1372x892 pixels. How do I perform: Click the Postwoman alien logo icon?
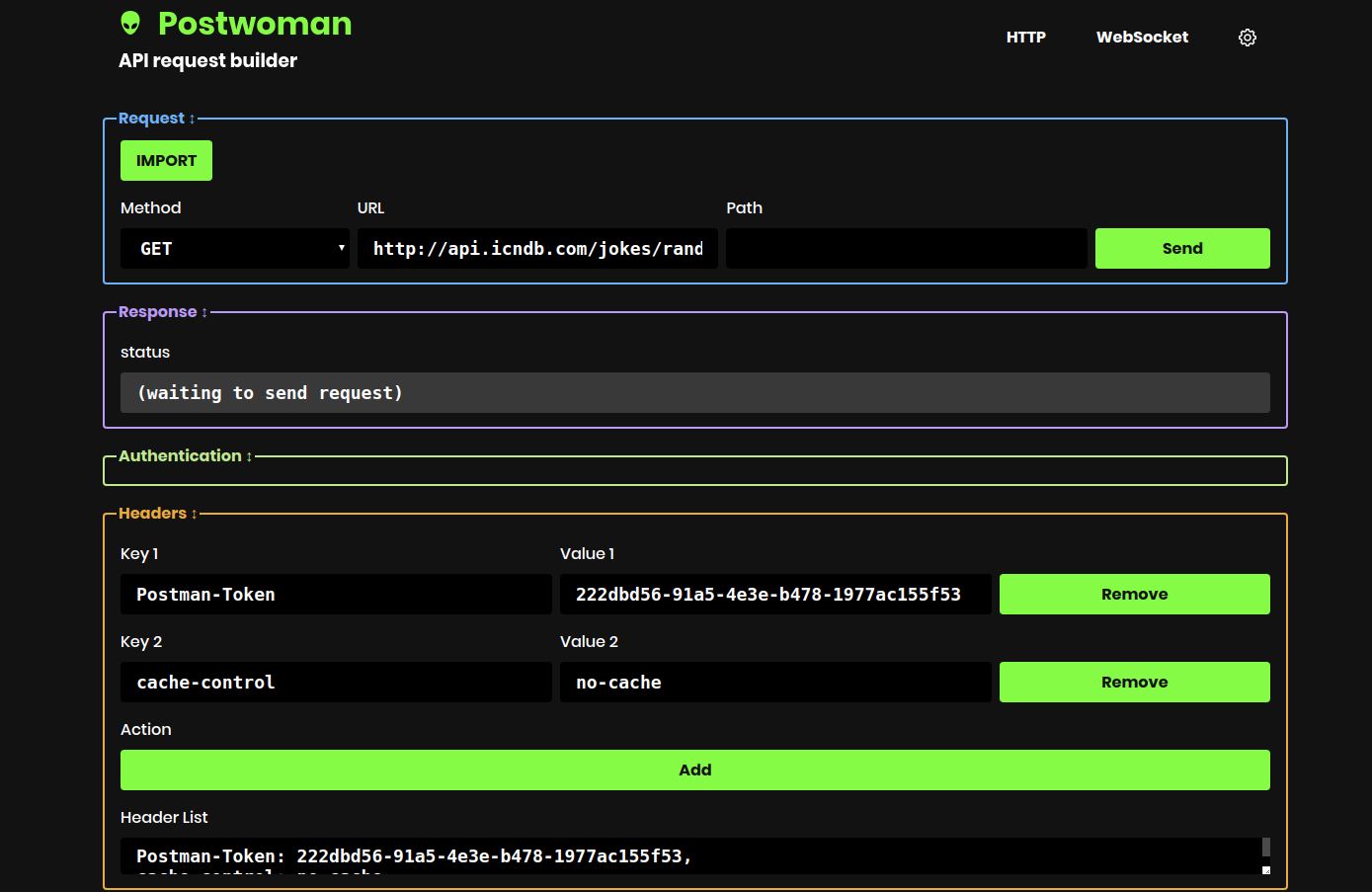(130, 24)
